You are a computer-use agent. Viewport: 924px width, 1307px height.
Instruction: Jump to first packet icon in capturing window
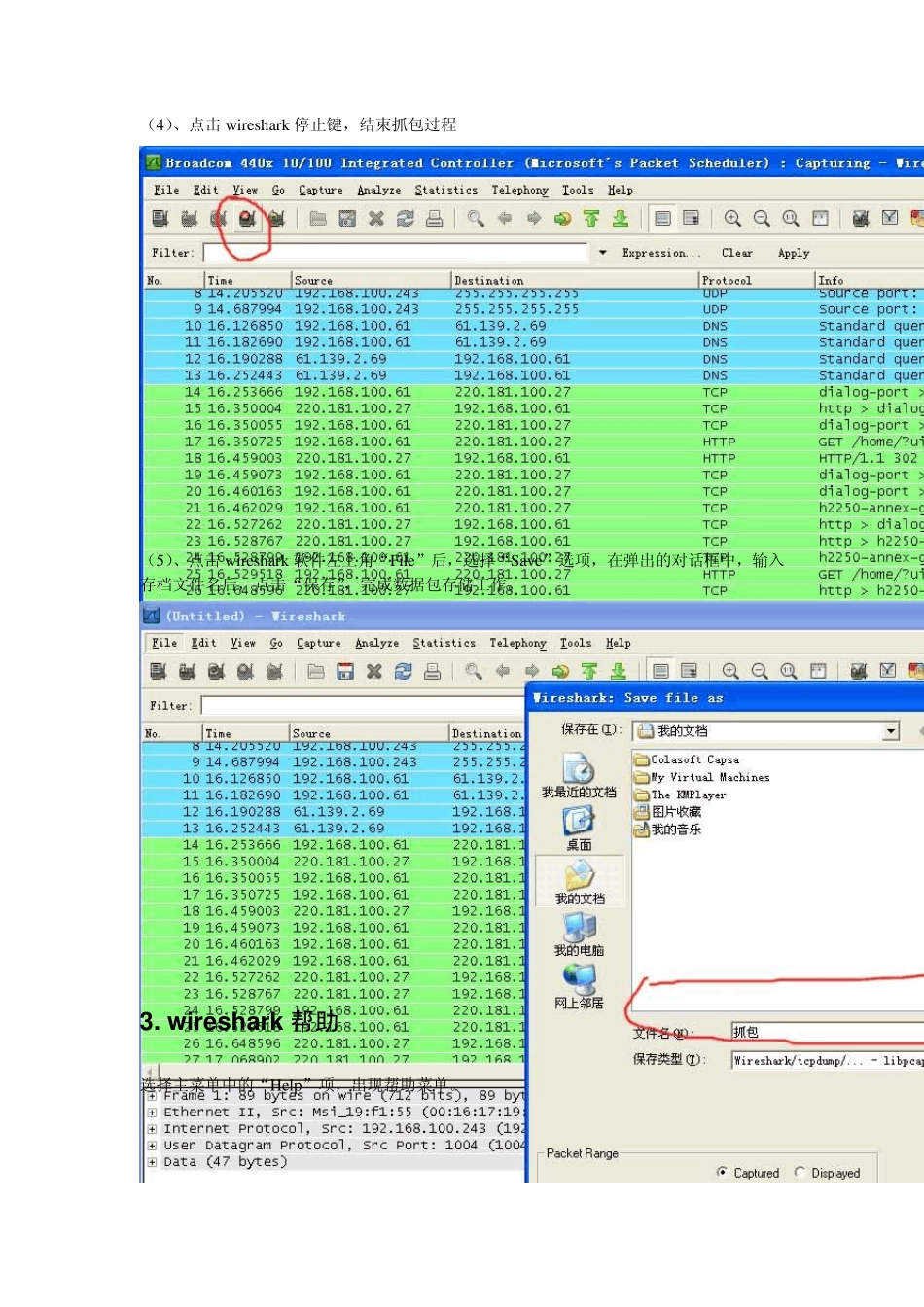[591, 219]
